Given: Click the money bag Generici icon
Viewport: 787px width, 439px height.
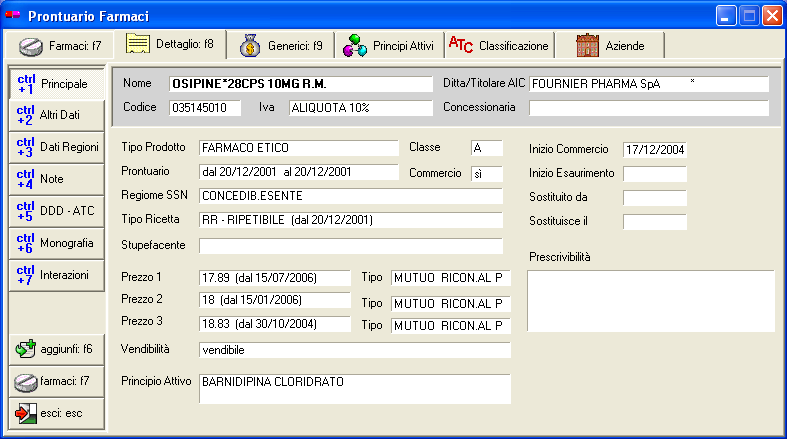Looking at the screenshot, I should (250, 46).
